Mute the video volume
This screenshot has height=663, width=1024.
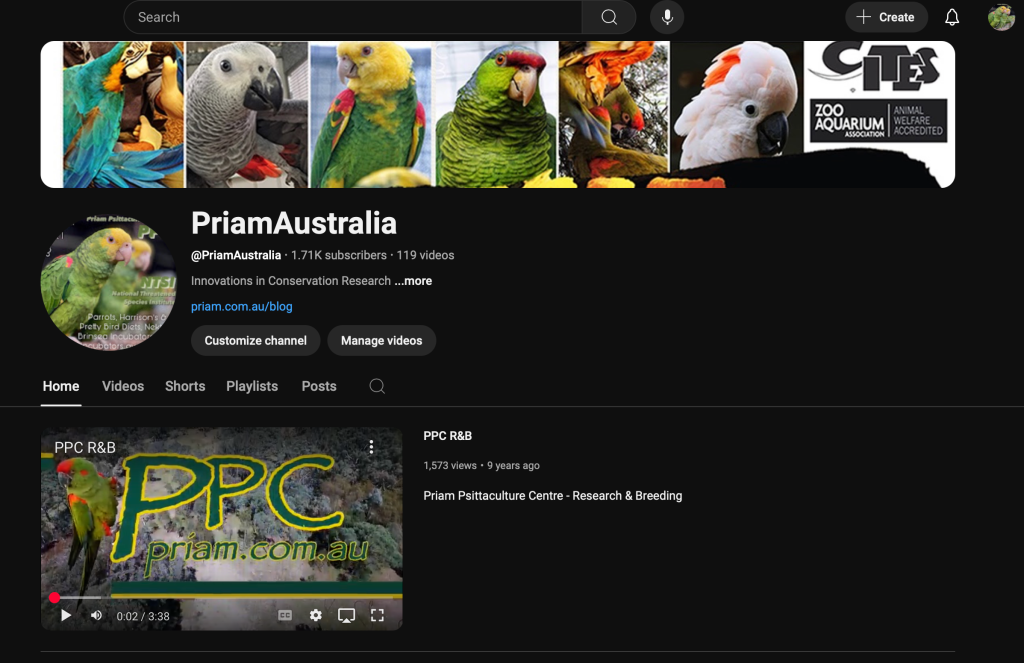point(96,616)
